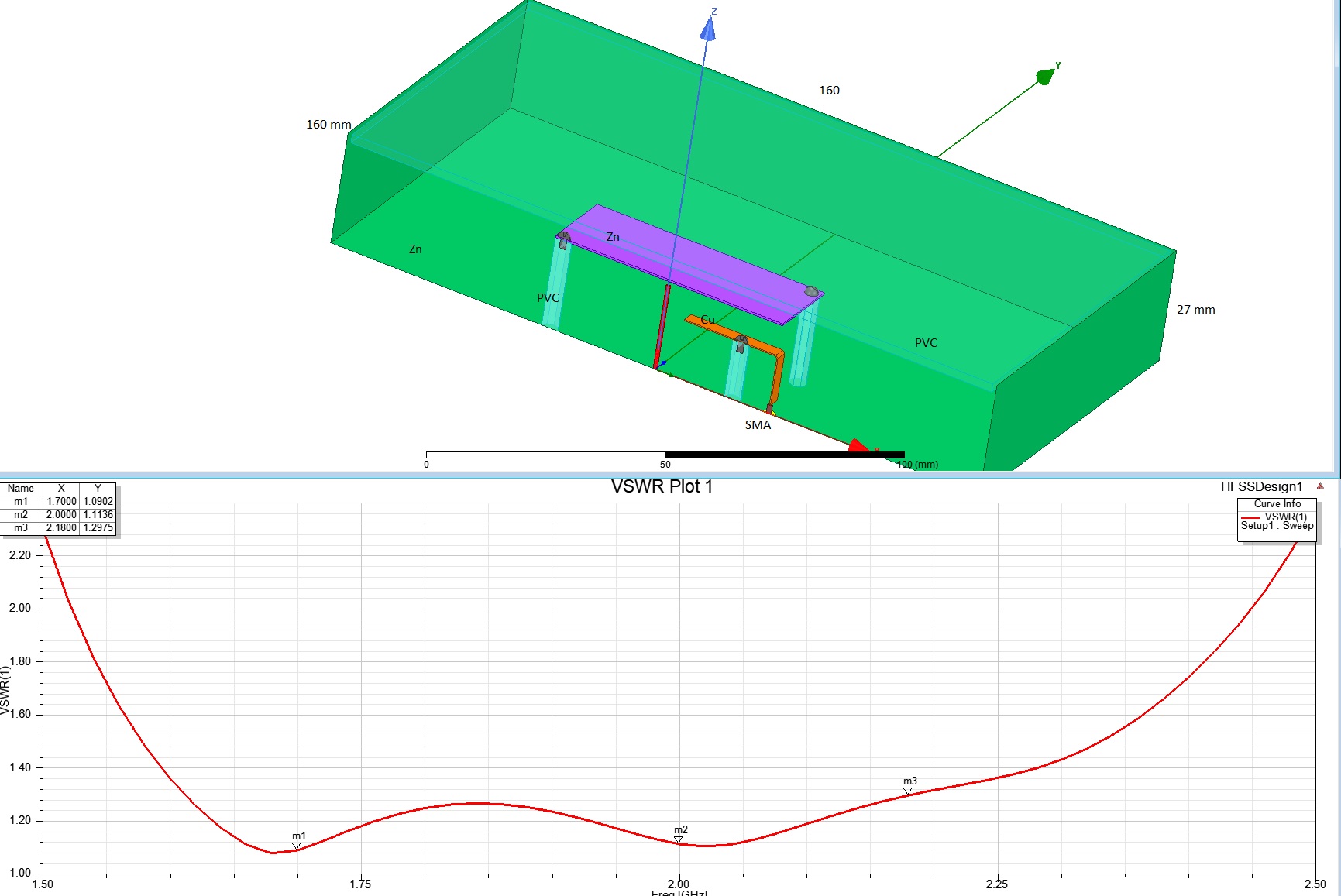The image size is (1341, 896).
Task: Click the left screw head on the purple plate
Action: tap(563, 236)
